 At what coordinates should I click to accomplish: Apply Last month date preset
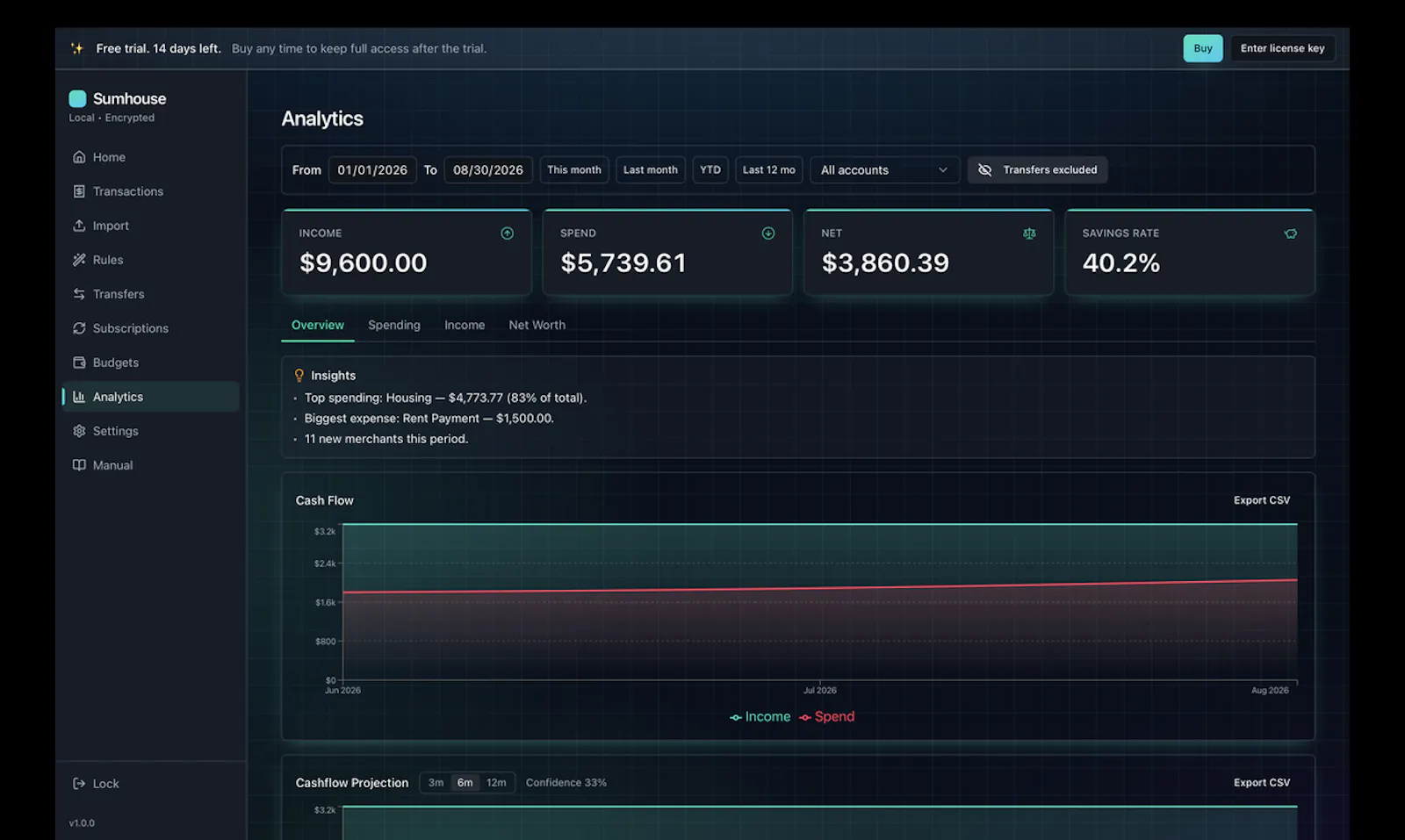651,170
